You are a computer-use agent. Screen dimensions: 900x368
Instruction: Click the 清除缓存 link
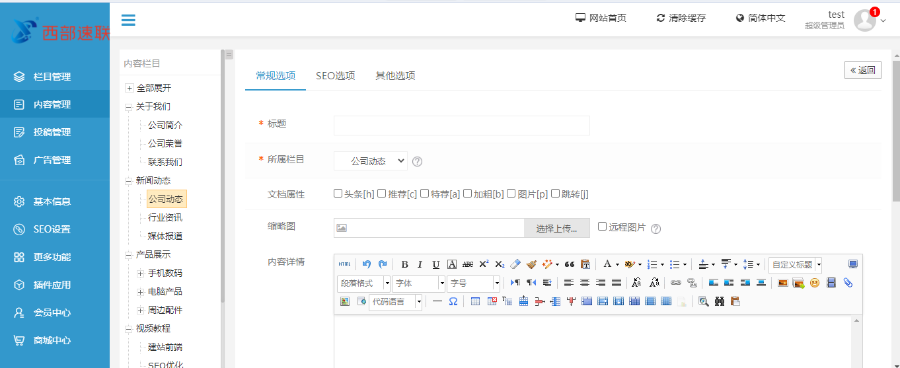[x=681, y=18]
